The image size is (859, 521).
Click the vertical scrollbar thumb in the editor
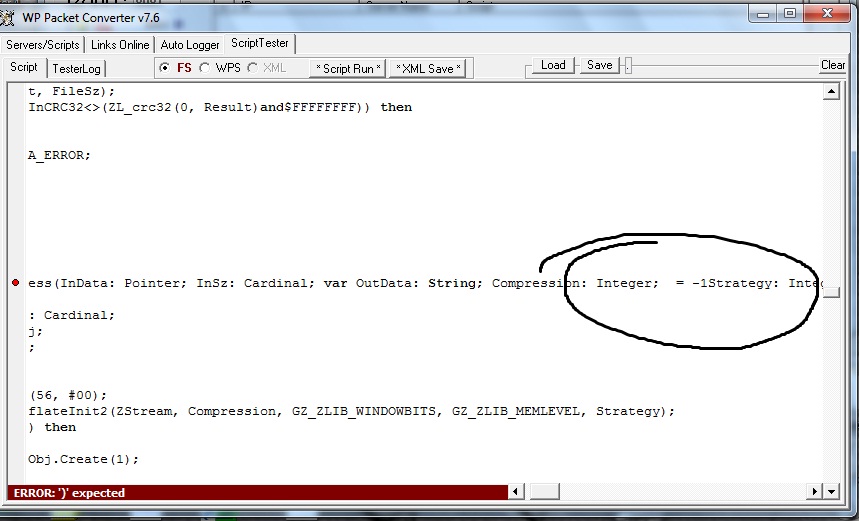point(831,291)
